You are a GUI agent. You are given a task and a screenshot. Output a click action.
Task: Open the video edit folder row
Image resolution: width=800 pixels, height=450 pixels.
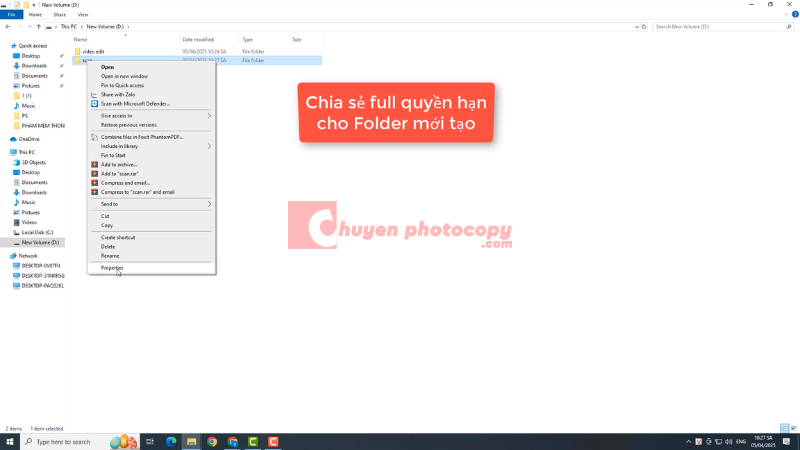(197, 52)
